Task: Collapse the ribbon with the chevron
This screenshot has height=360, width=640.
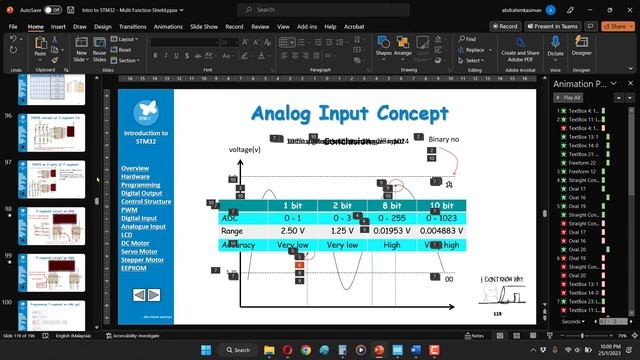Action: pos(631,69)
